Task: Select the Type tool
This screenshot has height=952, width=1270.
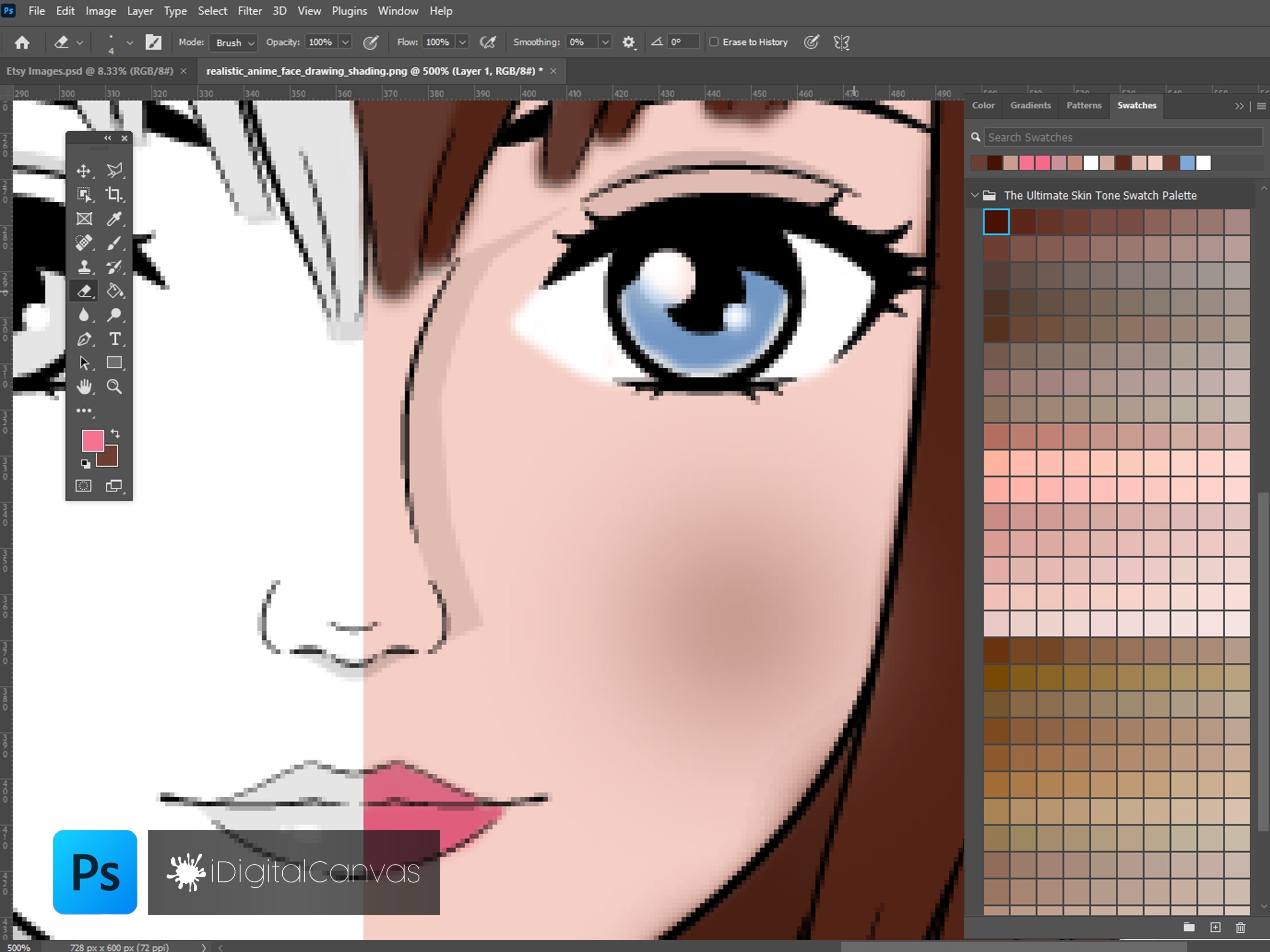Action: click(x=115, y=339)
